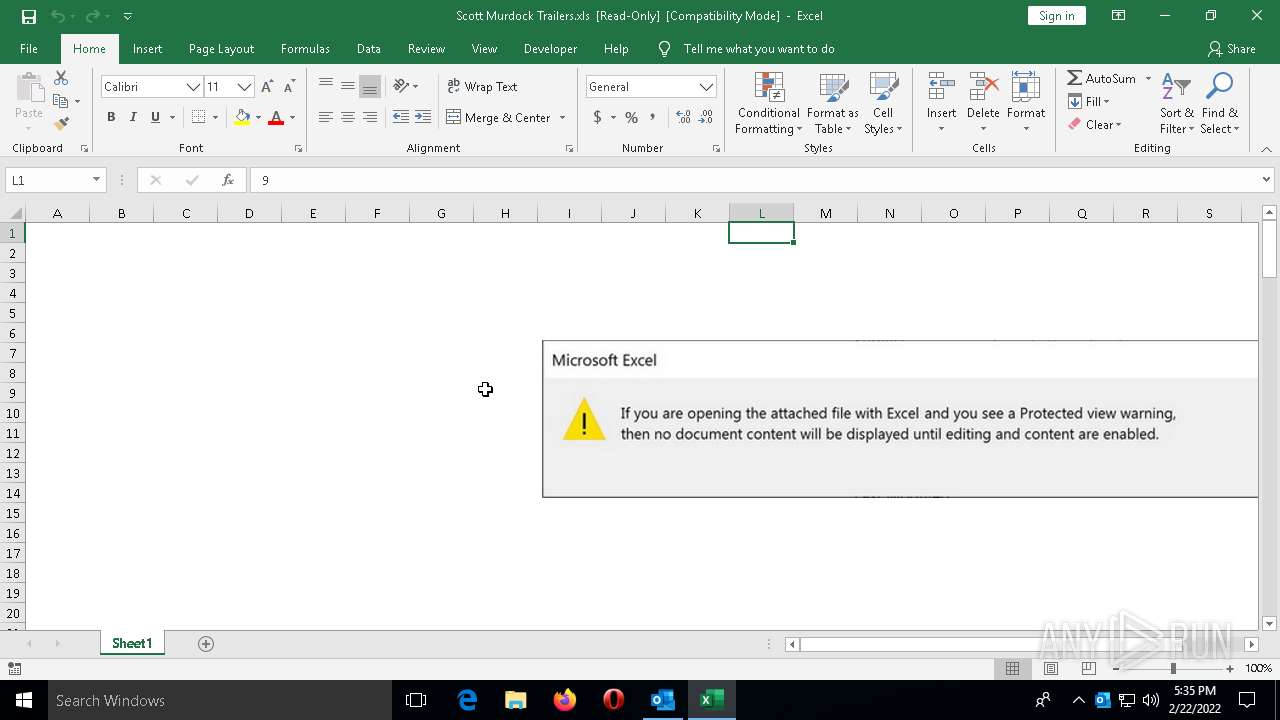This screenshot has width=1280, height=720.
Task: Align text left
Action: click(x=326, y=117)
